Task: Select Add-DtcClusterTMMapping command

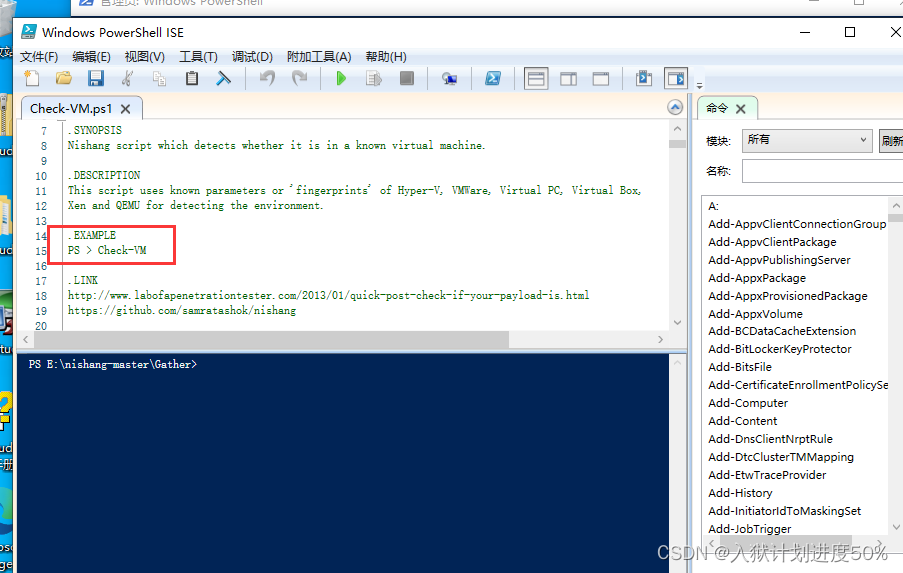Action: click(x=780, y=457)
